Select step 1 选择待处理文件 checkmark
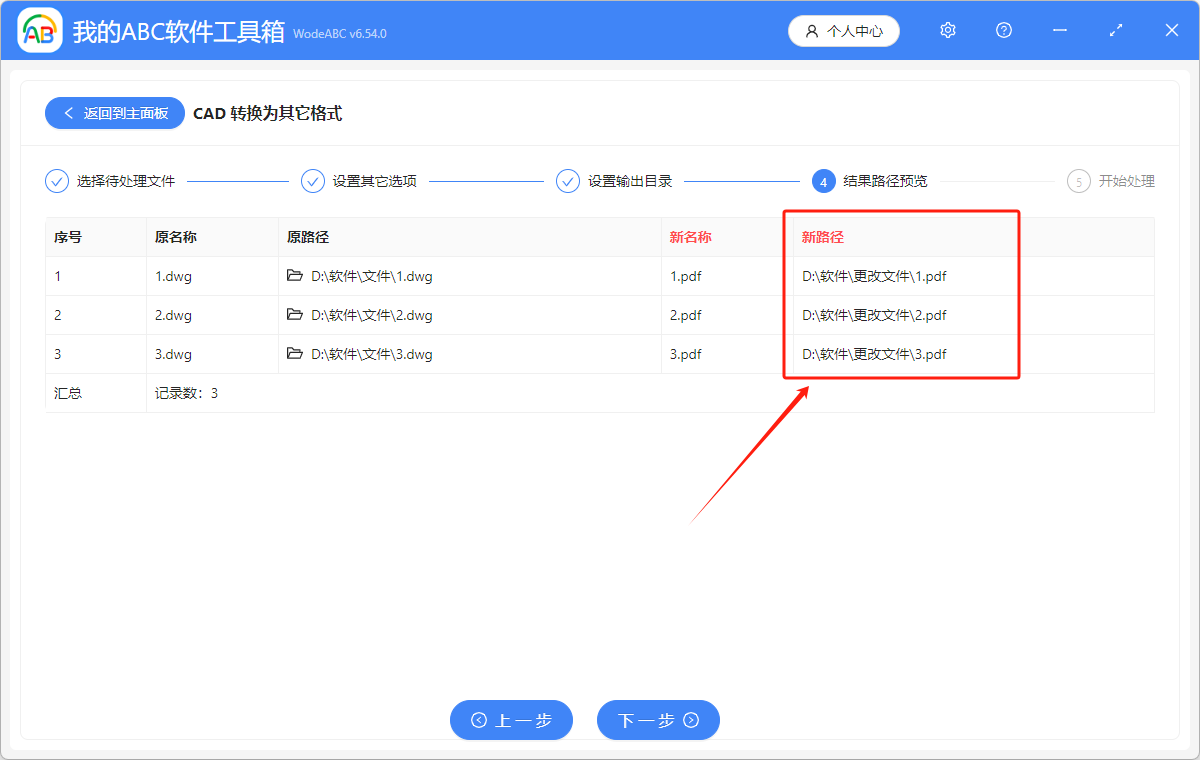The width and height of the screenshot is (1200, 760). point(56,181)
